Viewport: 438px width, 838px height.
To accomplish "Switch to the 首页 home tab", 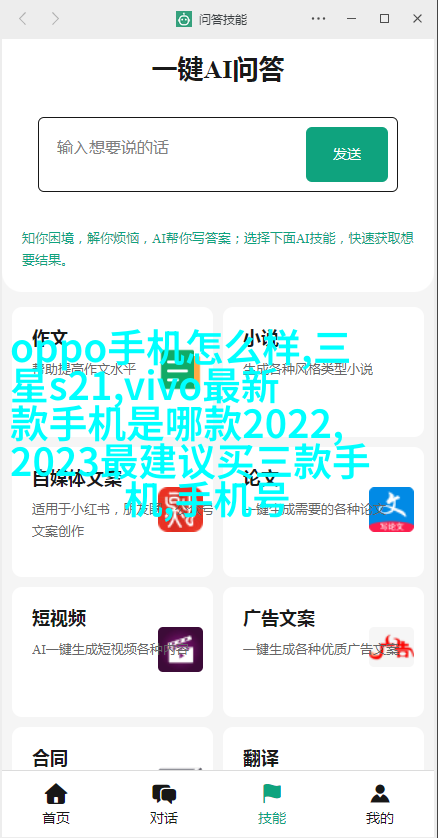I will [x=56, y=804].
